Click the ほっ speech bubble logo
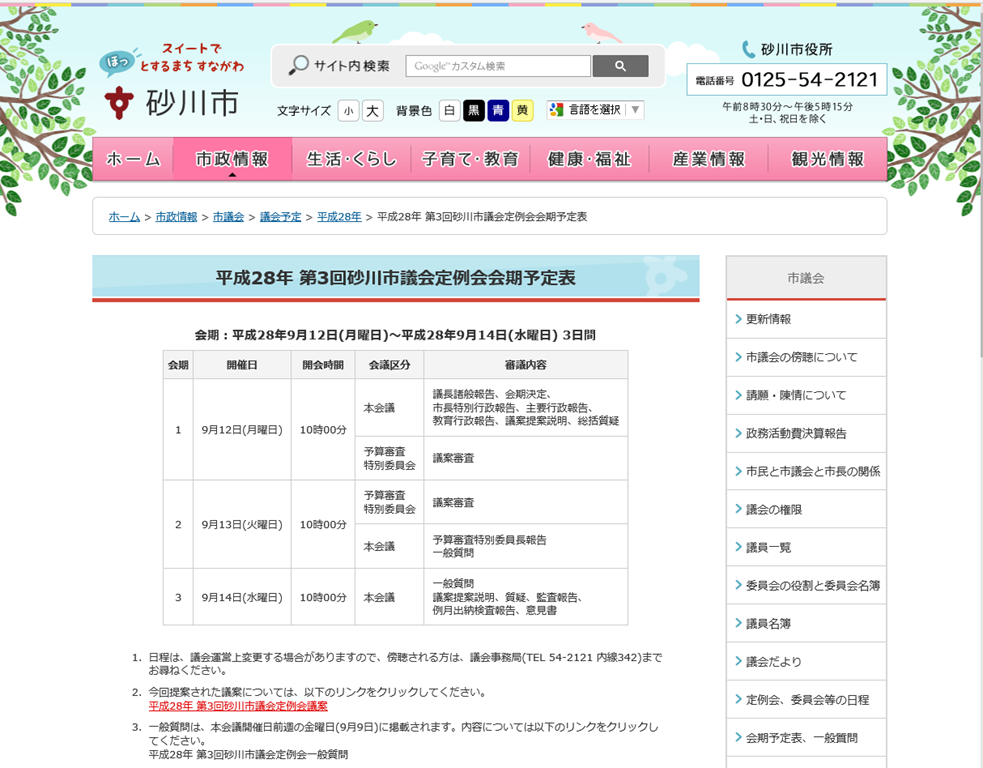 click(x=115, y=64)
